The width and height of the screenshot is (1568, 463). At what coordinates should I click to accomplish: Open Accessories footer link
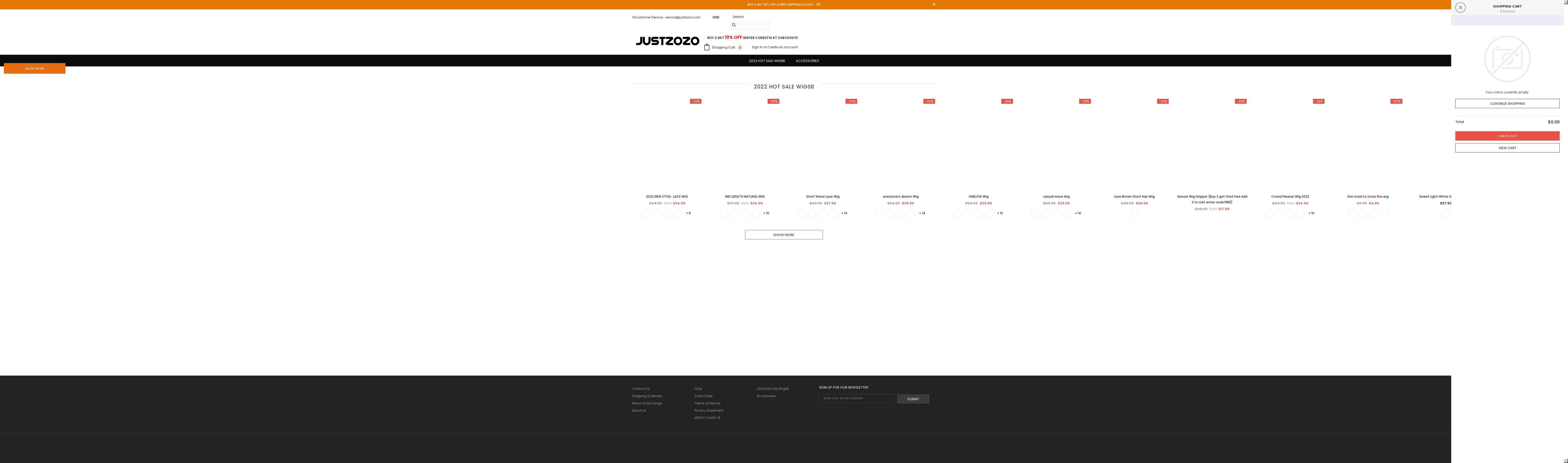(x=766, y=396)
